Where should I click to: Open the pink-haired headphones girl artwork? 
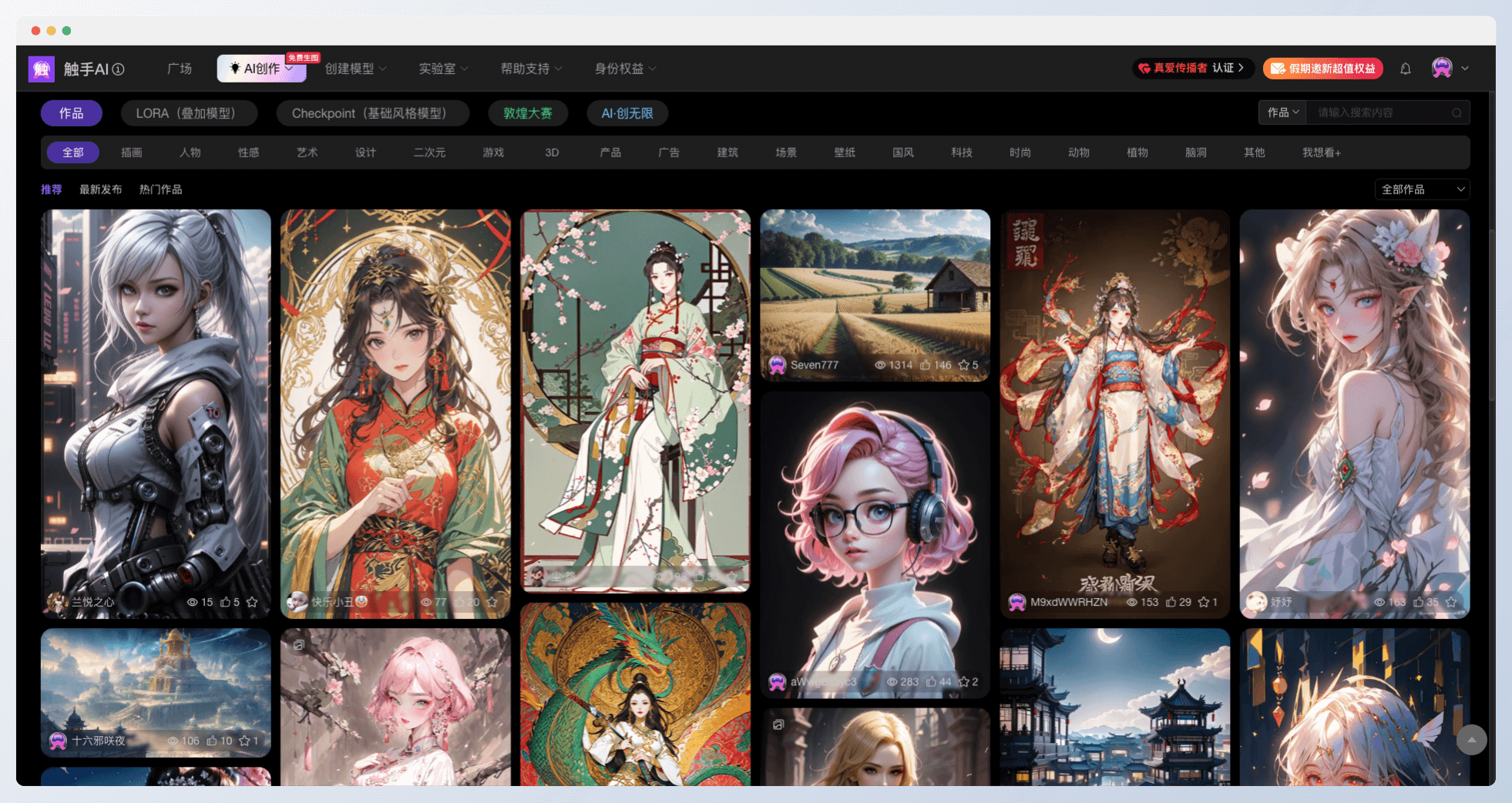coord(875,539)
